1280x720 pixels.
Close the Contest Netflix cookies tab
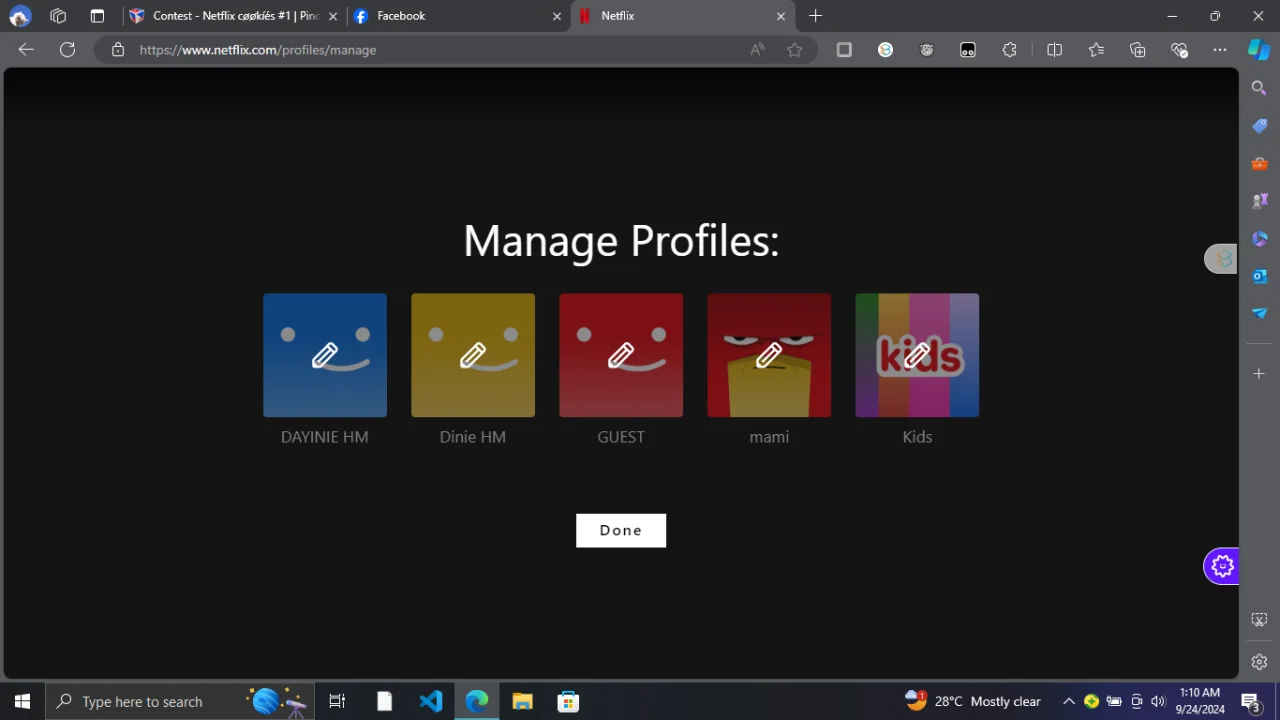coord(333,16)
